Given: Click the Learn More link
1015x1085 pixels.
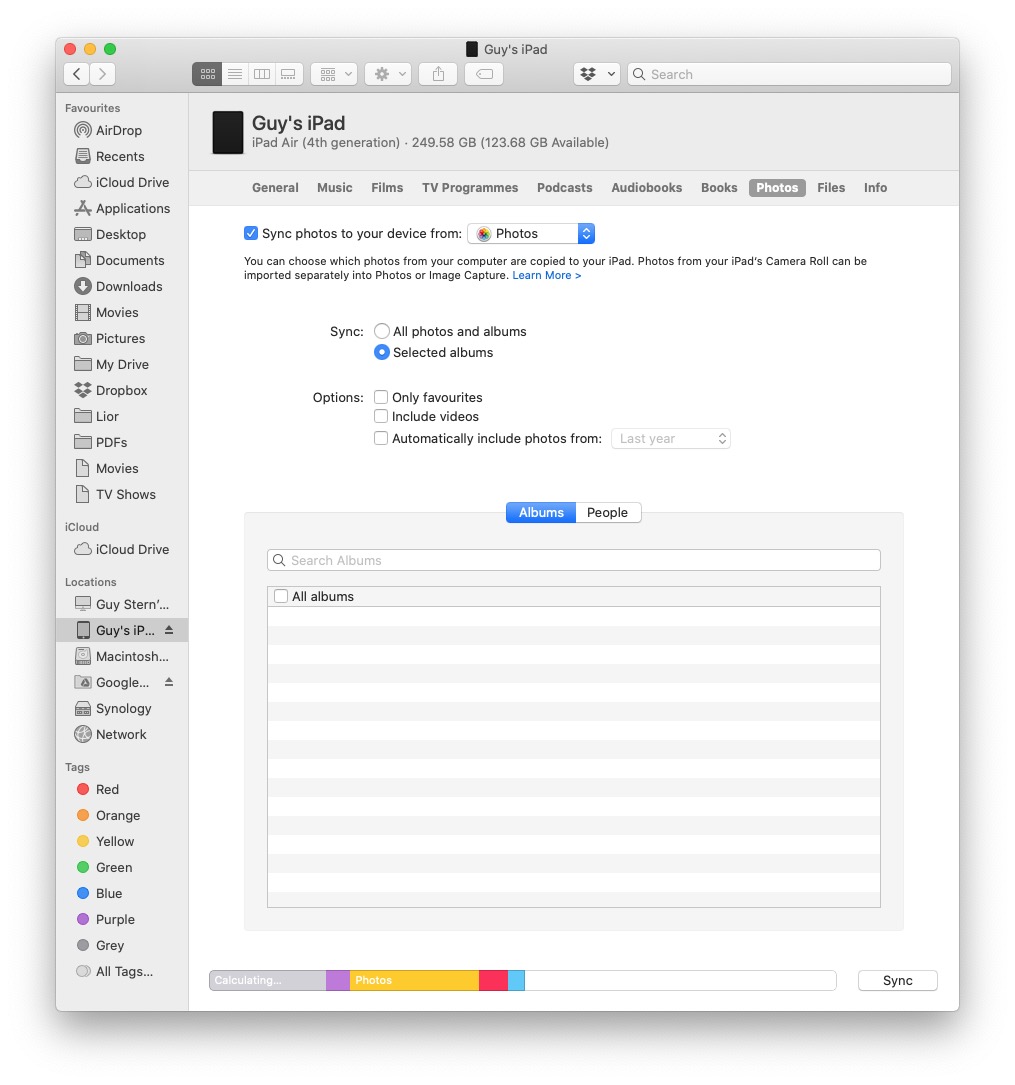Looking at the screenshot, I should coord(546,275).
